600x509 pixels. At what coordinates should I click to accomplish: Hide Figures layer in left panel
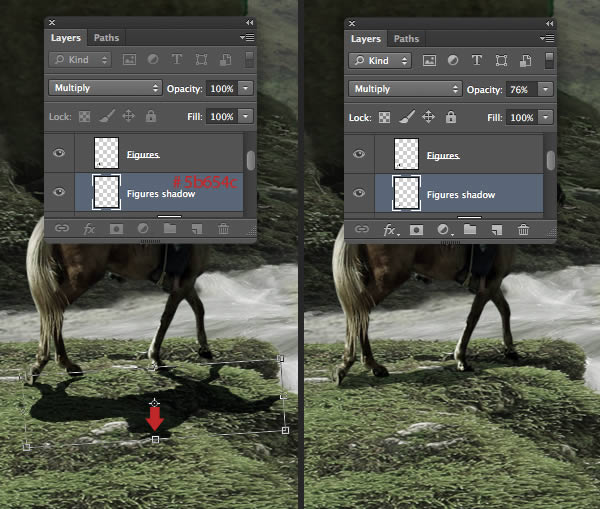(59, 153)
